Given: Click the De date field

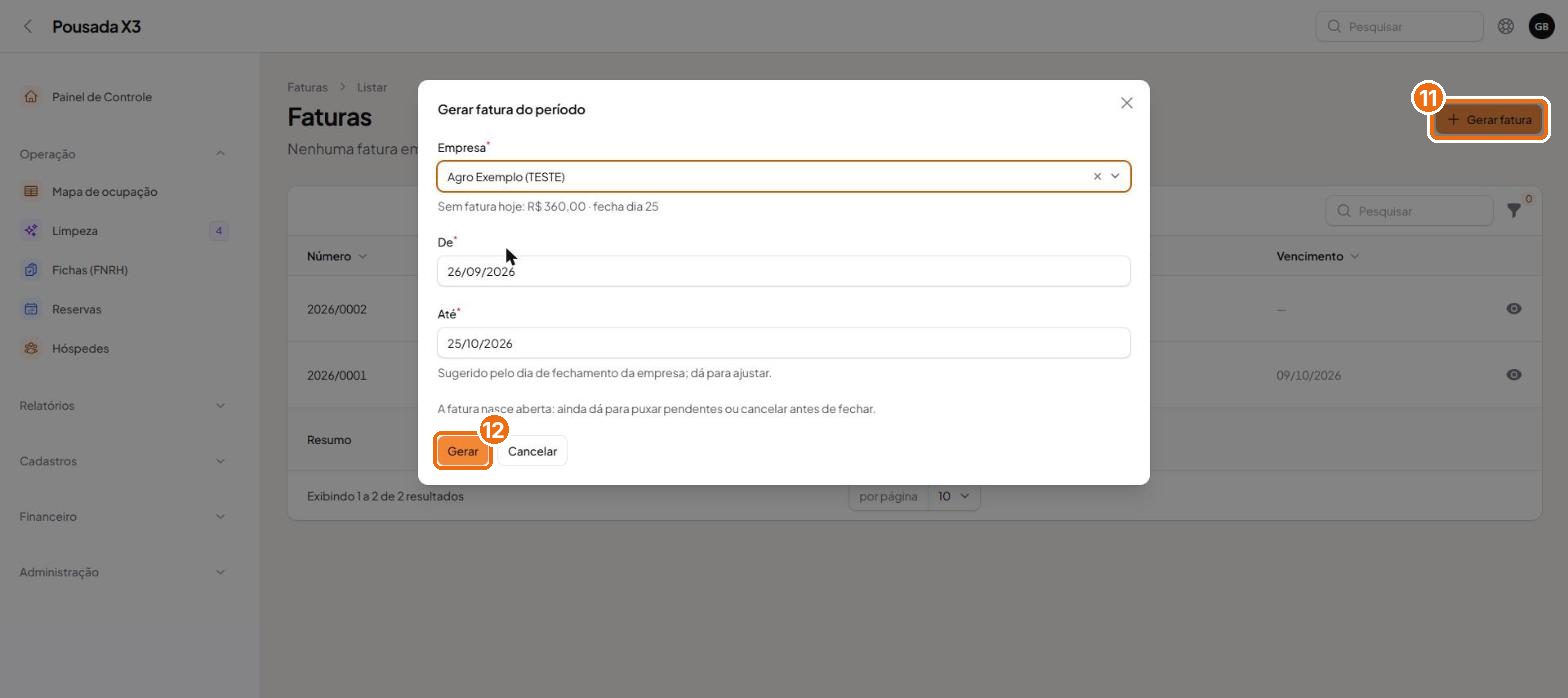Looking at the screenshot, I should [x=784, y=272].
